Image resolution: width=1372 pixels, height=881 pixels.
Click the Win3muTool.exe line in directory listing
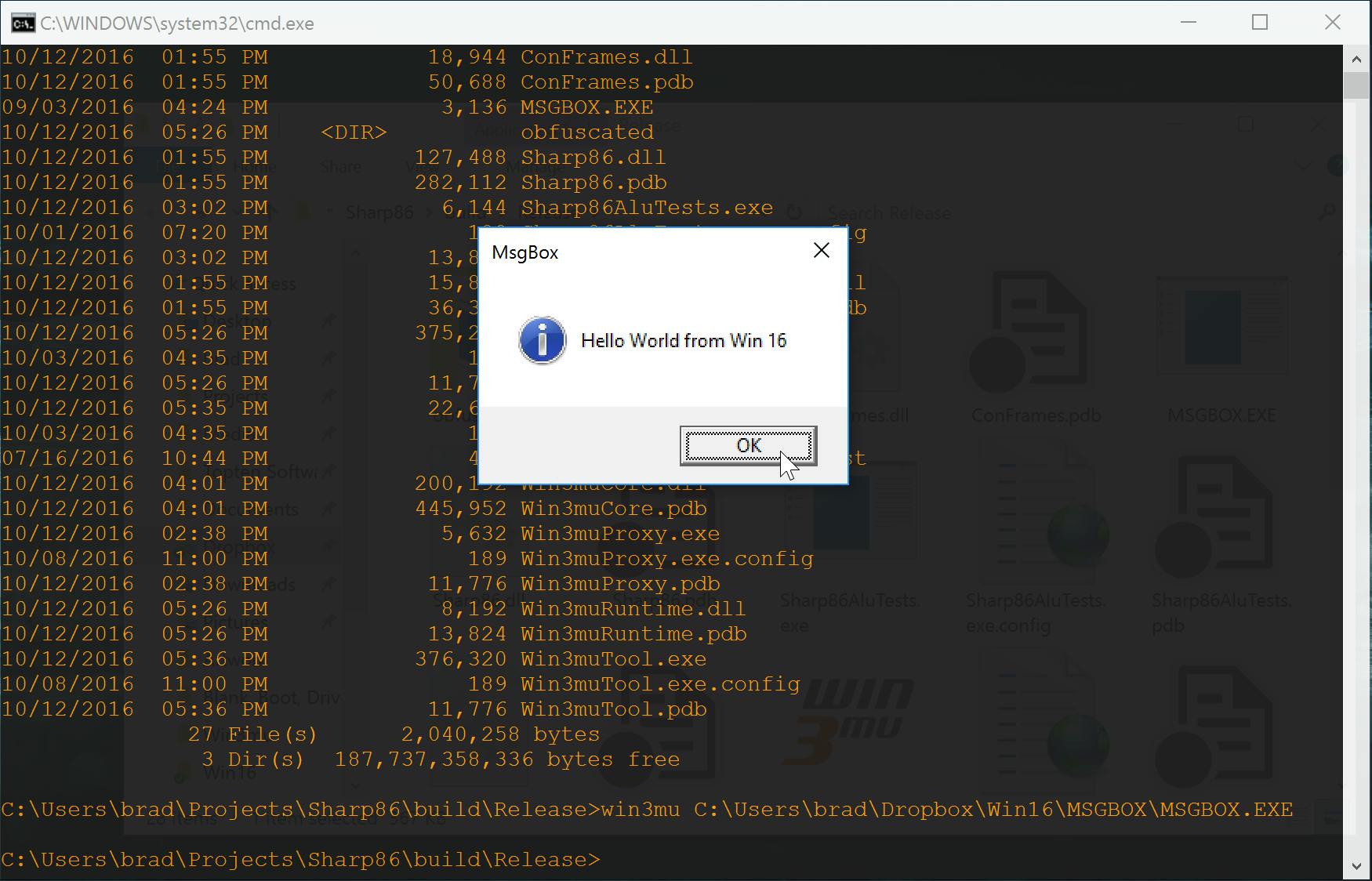tap(613, 659)
